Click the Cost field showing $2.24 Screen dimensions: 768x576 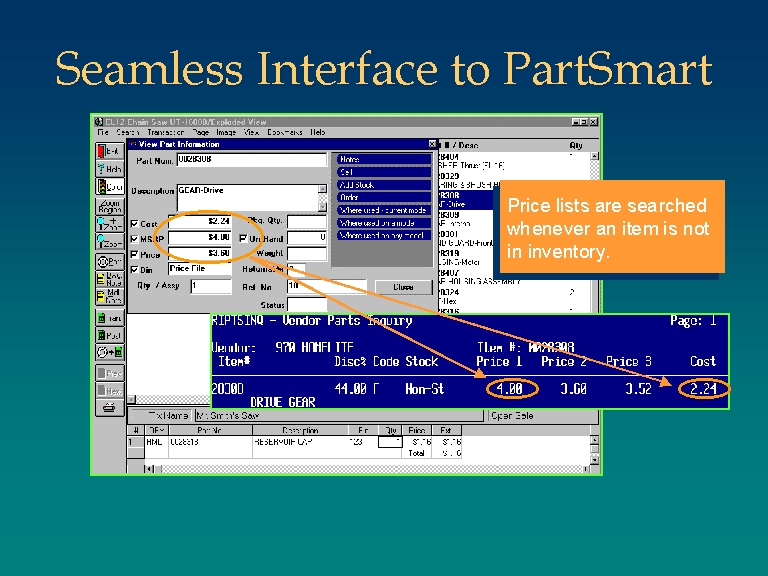[x=200, y=221]
